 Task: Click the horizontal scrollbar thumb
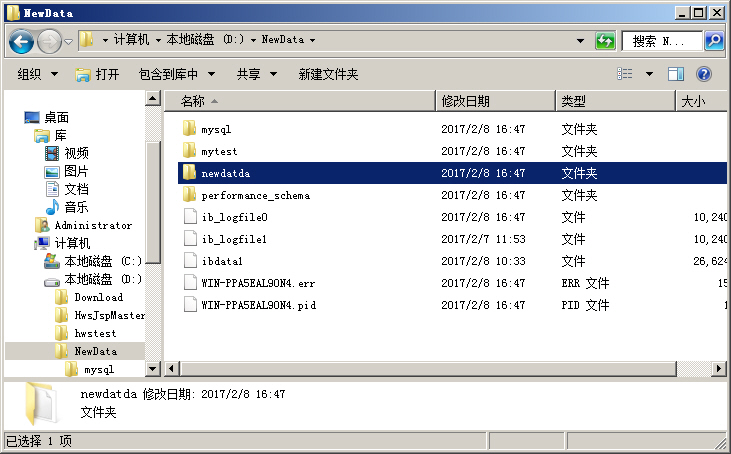[x=428, y=369]
